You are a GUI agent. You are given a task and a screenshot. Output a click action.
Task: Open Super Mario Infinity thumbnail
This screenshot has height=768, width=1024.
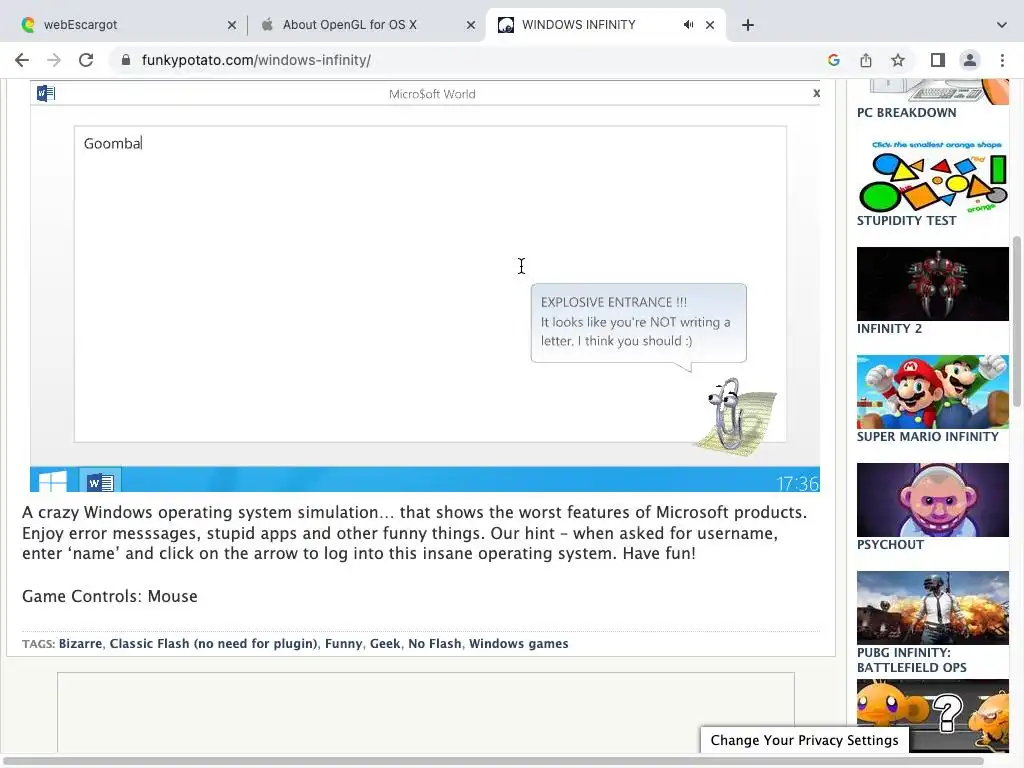pos(933,392)
